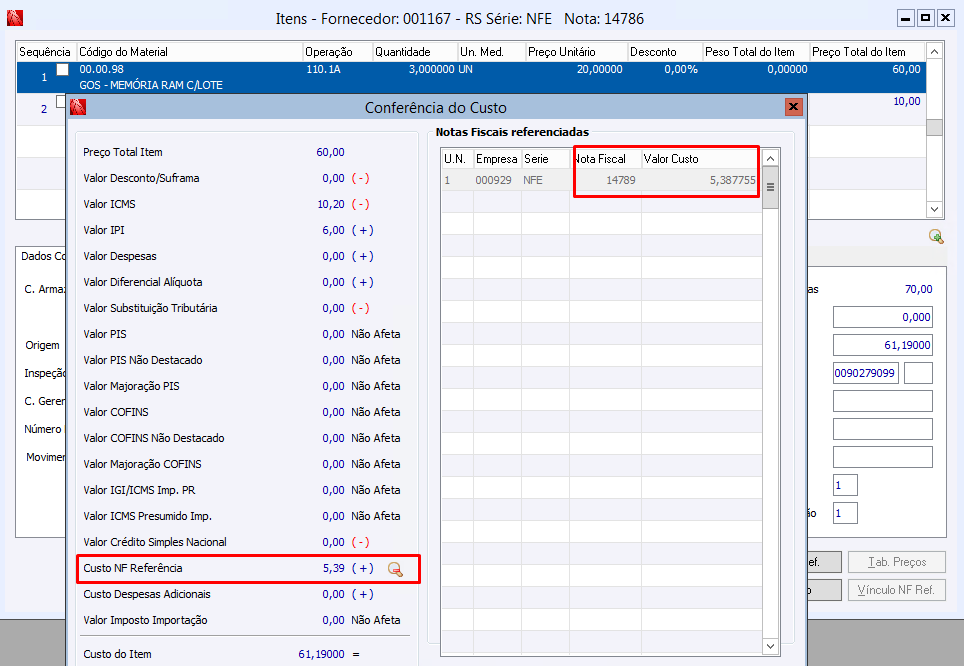
Task: Select item sequence 2 row number
Action: coord(44,109)
